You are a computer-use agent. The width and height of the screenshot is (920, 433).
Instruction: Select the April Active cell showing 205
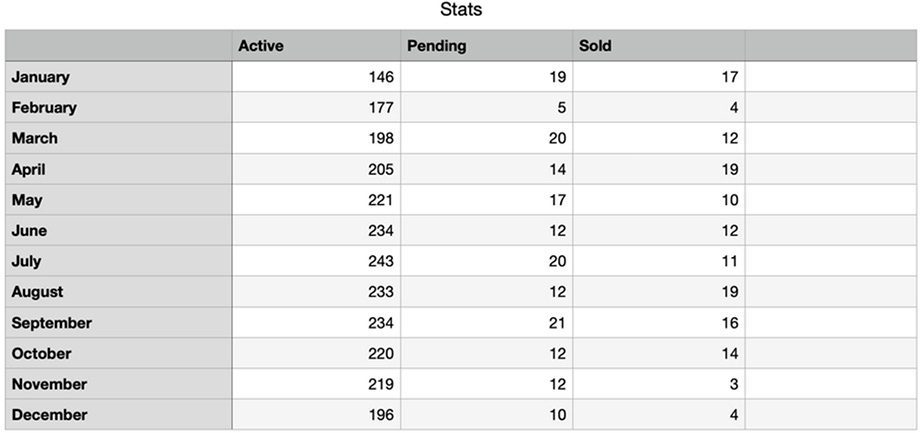pyautogui.click(x=316, y=169)
